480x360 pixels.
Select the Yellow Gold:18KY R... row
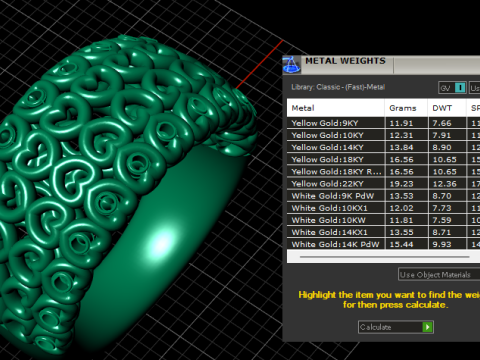383,172
